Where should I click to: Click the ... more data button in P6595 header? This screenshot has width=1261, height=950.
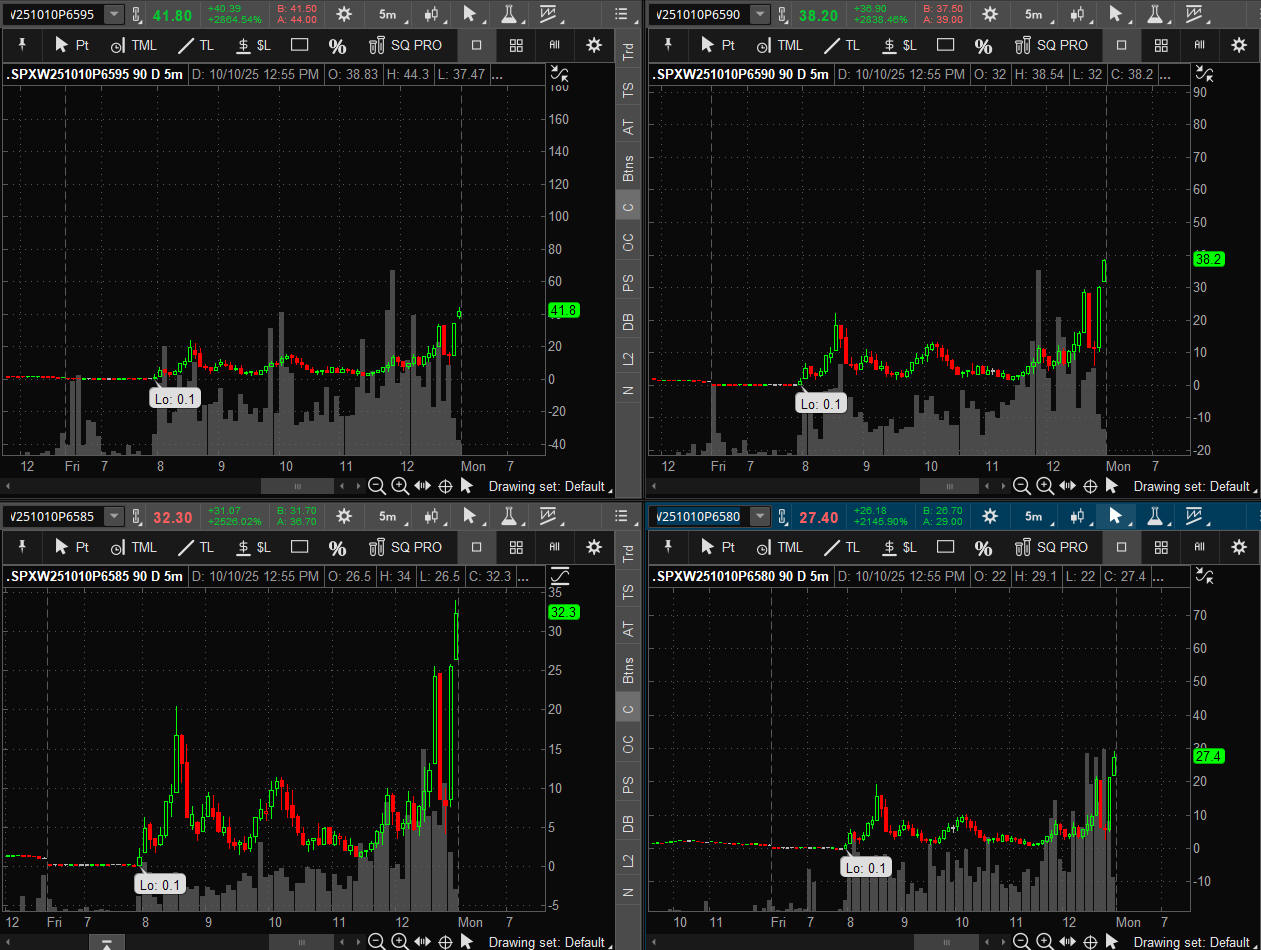click(498, 74)
